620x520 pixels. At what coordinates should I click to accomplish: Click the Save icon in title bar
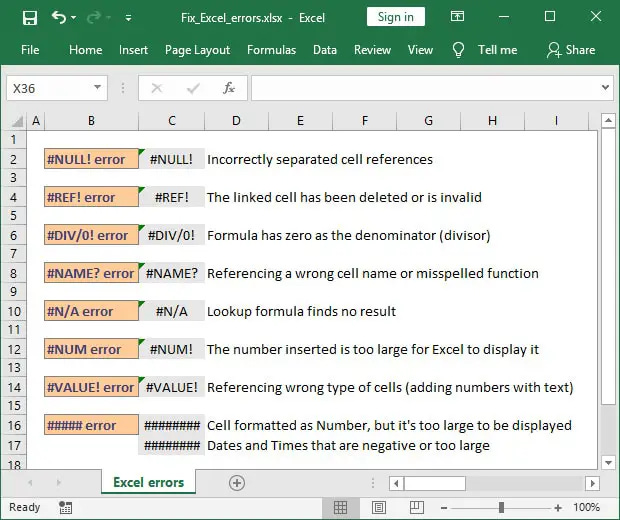(30, 18)
